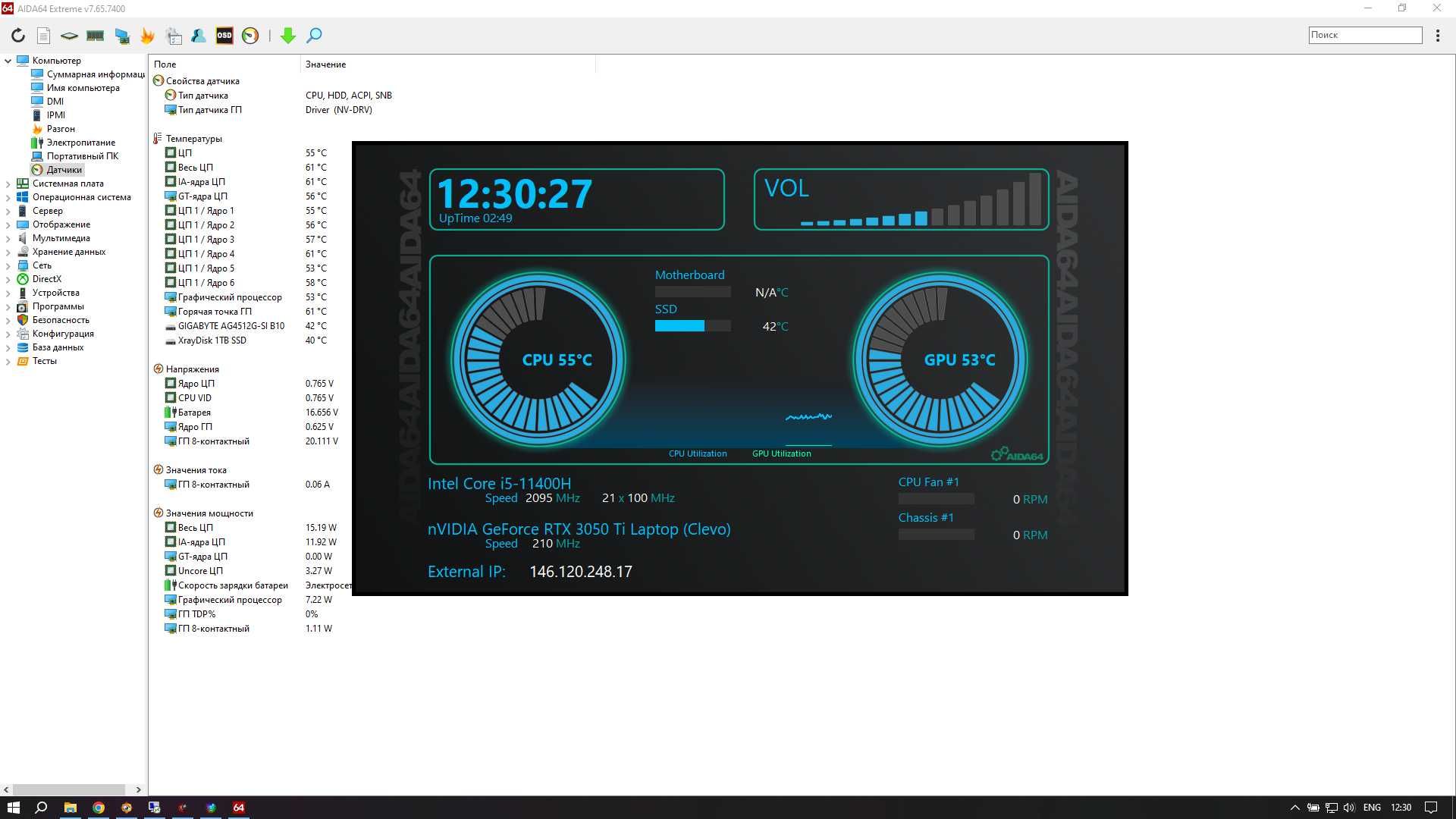Click the Значение column header
The height and width of the screenshot is (819, 1456).
pos(448,64)
